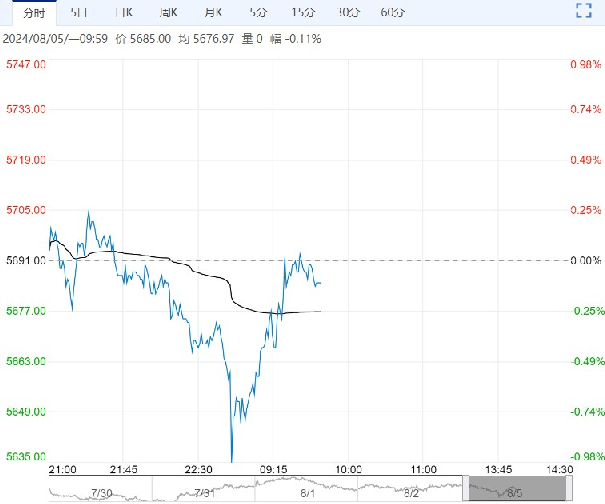
Task: Jump to 7/30 in the bottom navigator
Action: point(100,490)
